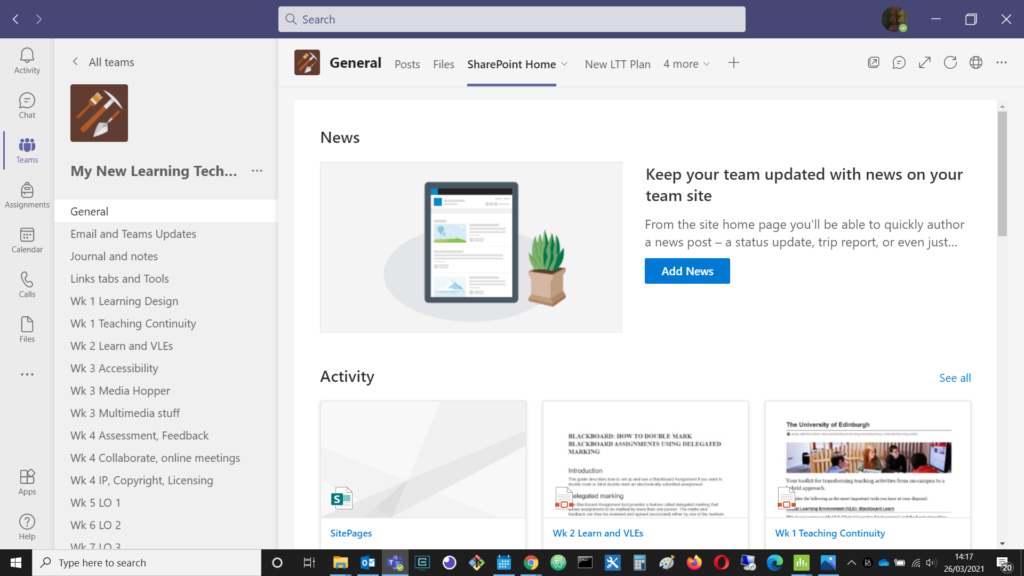The image size is (1024, 576).
Task: Click the team avatar image
Action: [99, 113]
